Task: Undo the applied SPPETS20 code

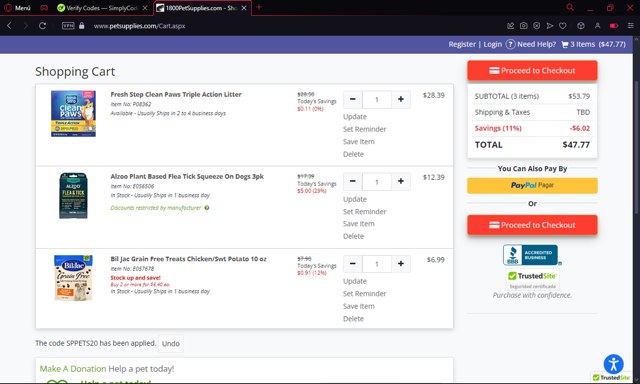Action: point(171,344)
